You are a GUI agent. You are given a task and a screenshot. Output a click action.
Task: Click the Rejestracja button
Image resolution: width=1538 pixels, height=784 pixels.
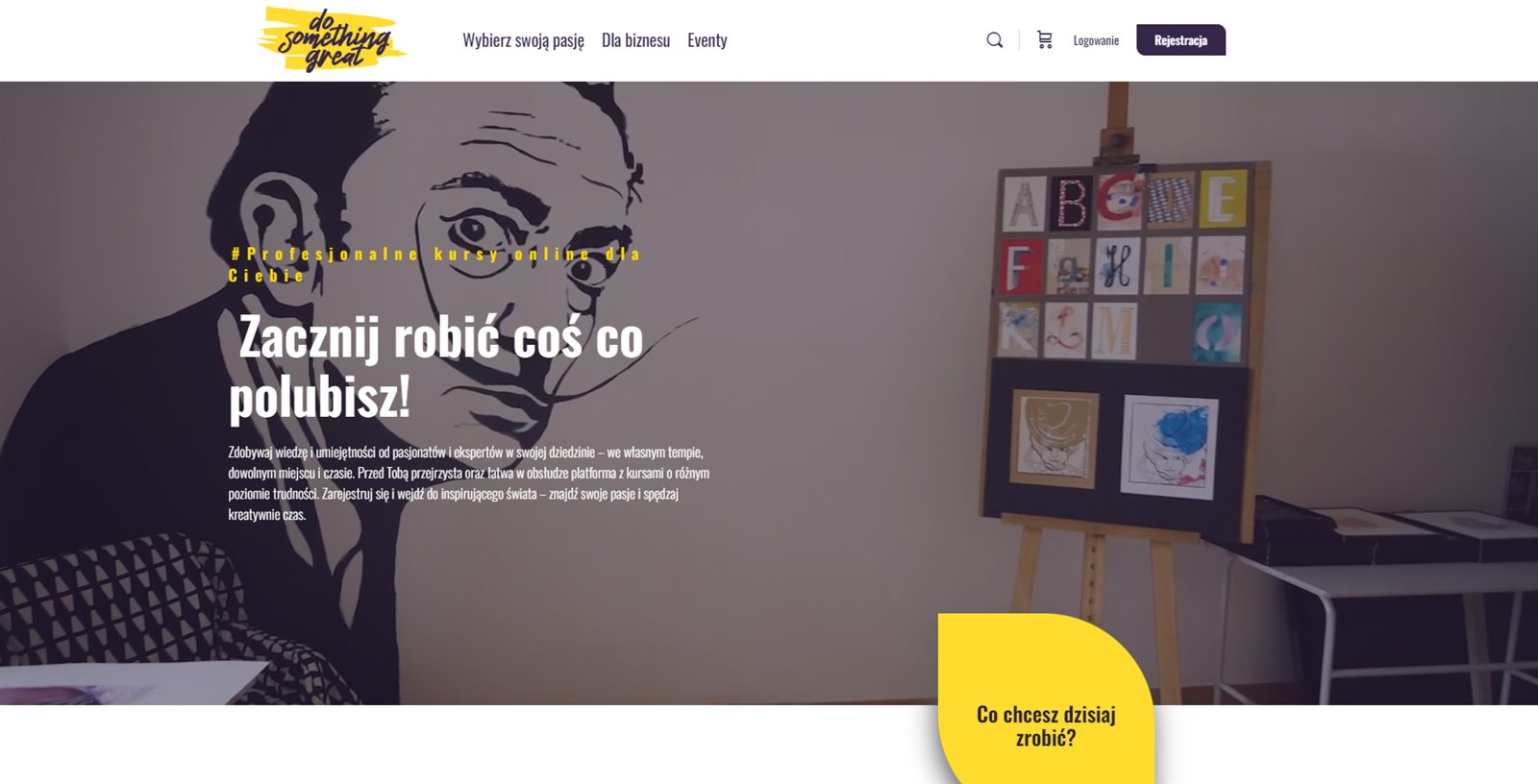pos(1180,40)
